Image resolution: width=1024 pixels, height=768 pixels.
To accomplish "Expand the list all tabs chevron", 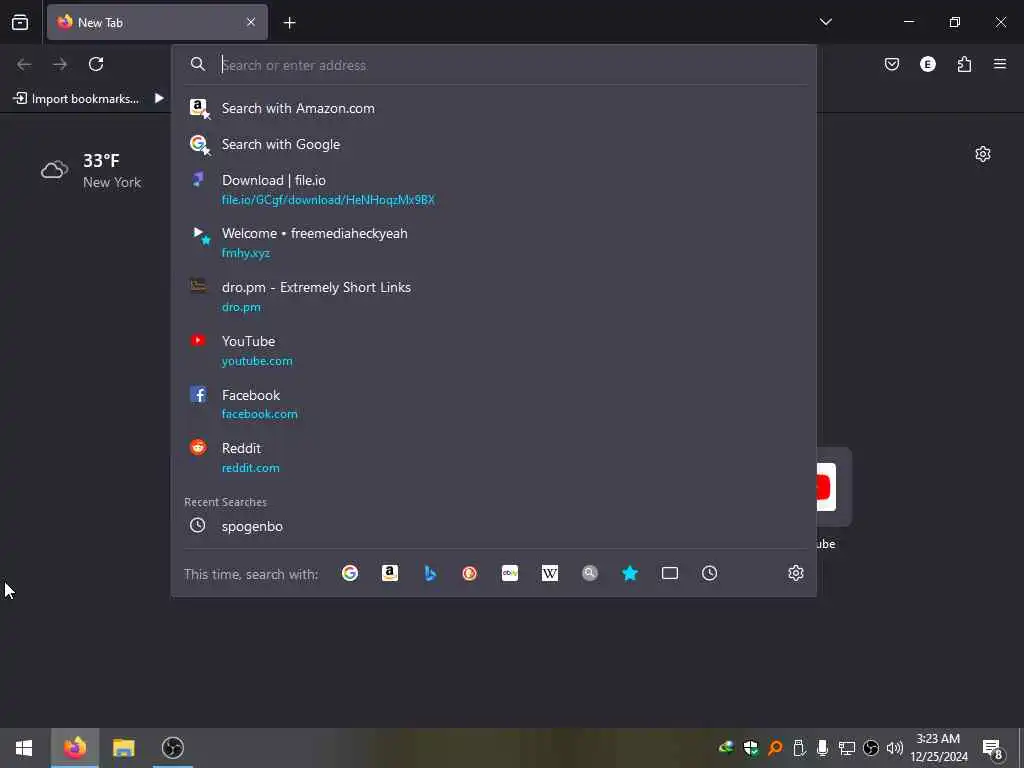I will click(825, 22).
